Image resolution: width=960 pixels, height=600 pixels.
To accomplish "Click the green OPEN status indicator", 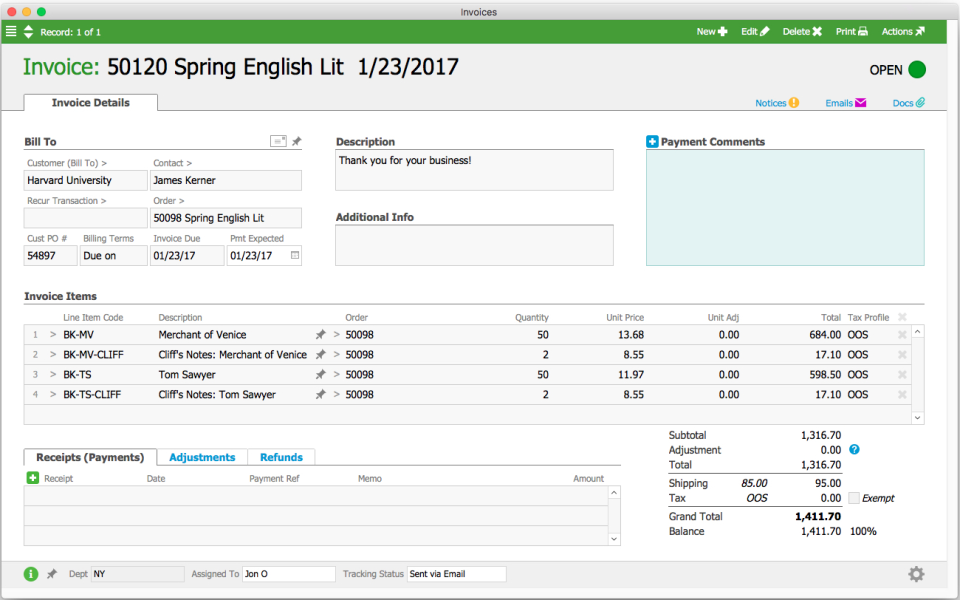I will pos(917,70).
